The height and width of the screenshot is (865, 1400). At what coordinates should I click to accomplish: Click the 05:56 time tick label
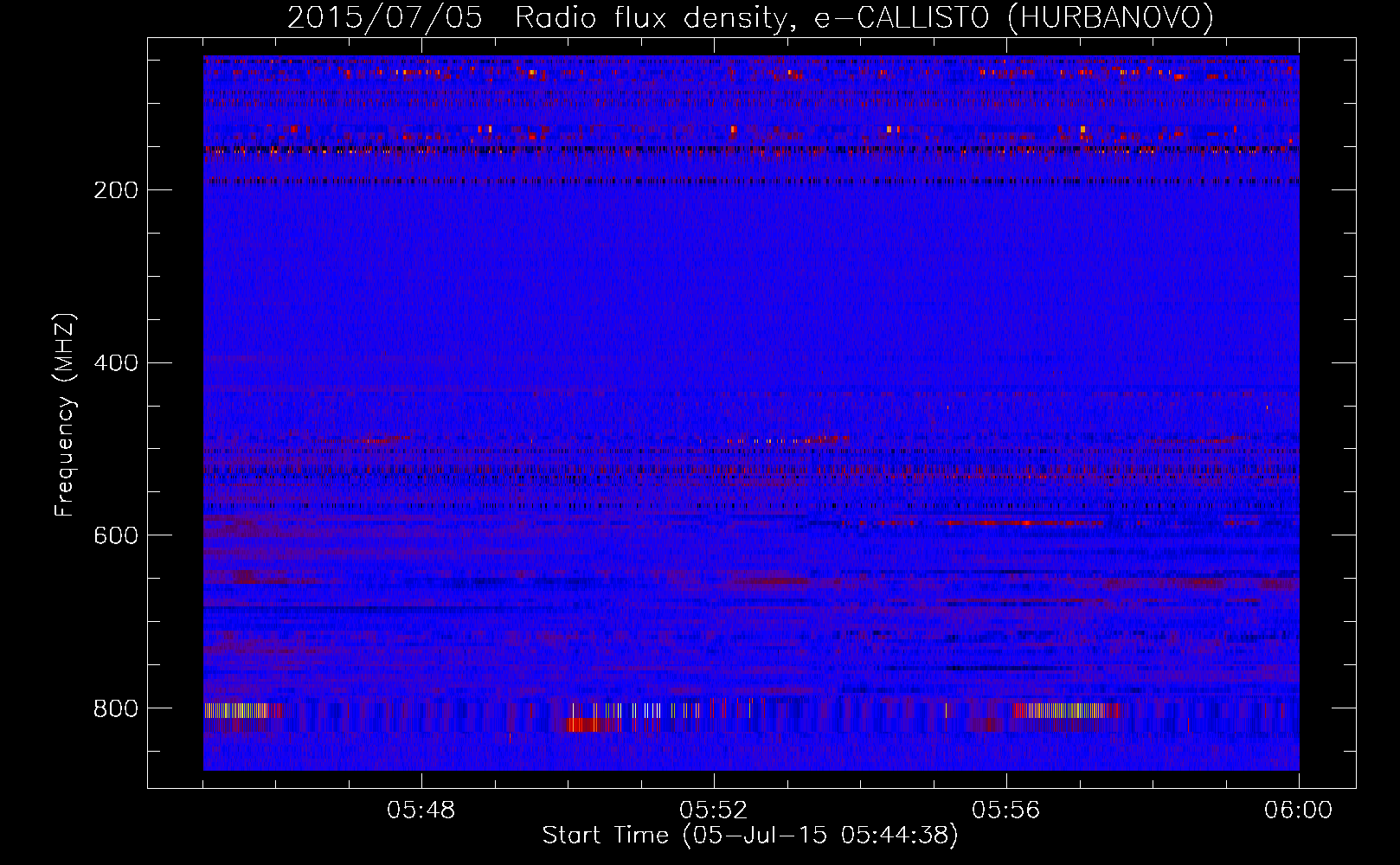(1006, 811)
